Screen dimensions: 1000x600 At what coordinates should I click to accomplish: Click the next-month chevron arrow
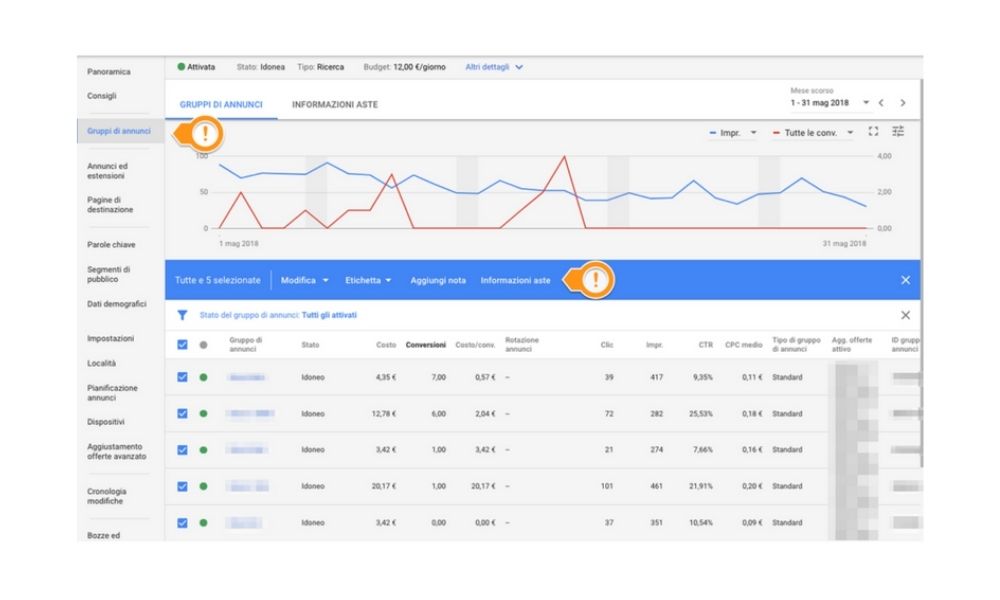click(903, 103)
